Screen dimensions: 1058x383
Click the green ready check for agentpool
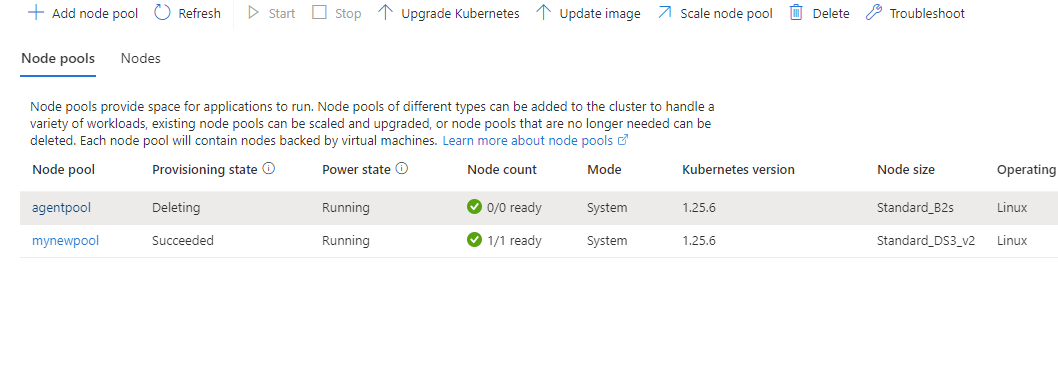[474, 207]
